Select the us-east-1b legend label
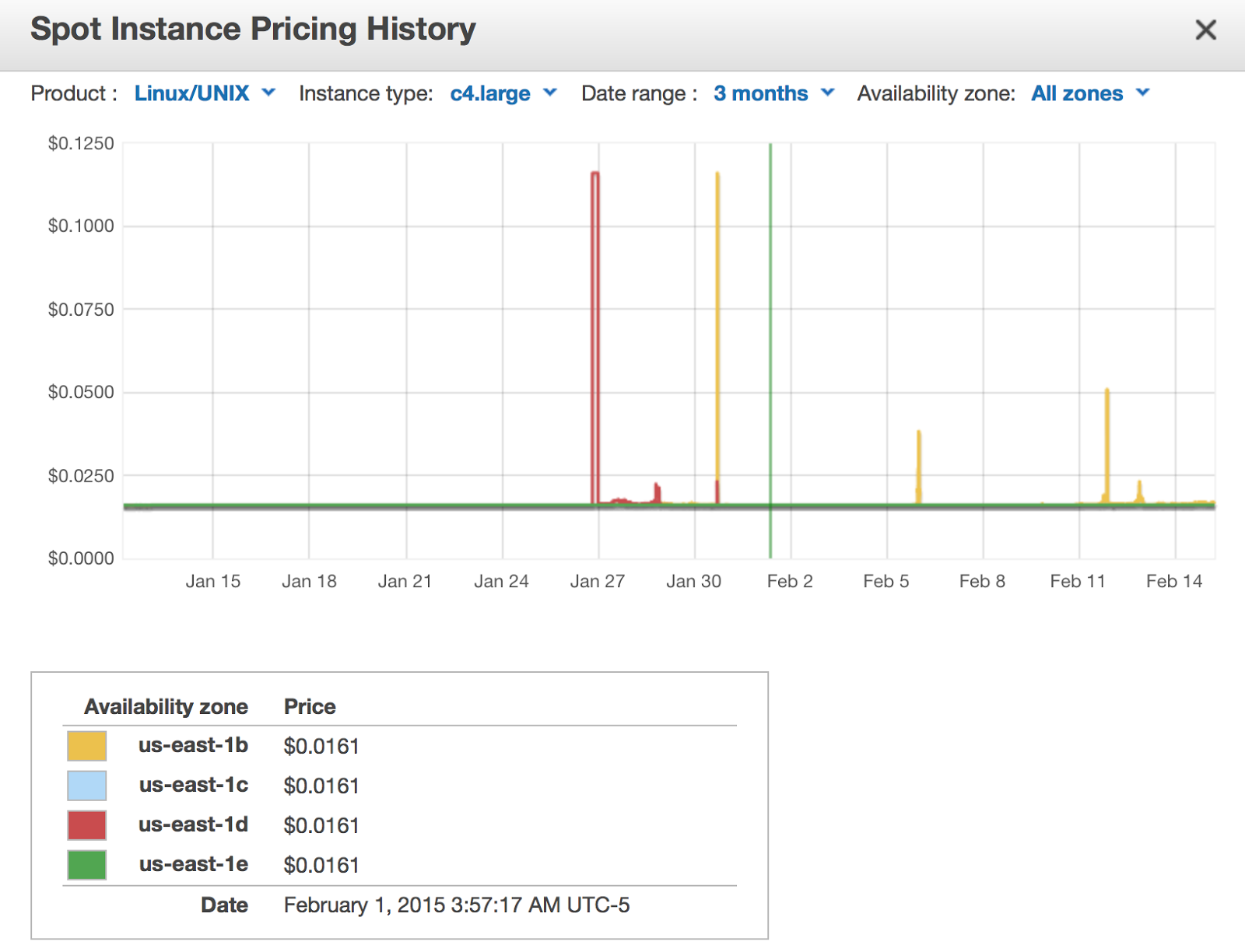This screenshot has height=952, width=1245. (193, 745)
